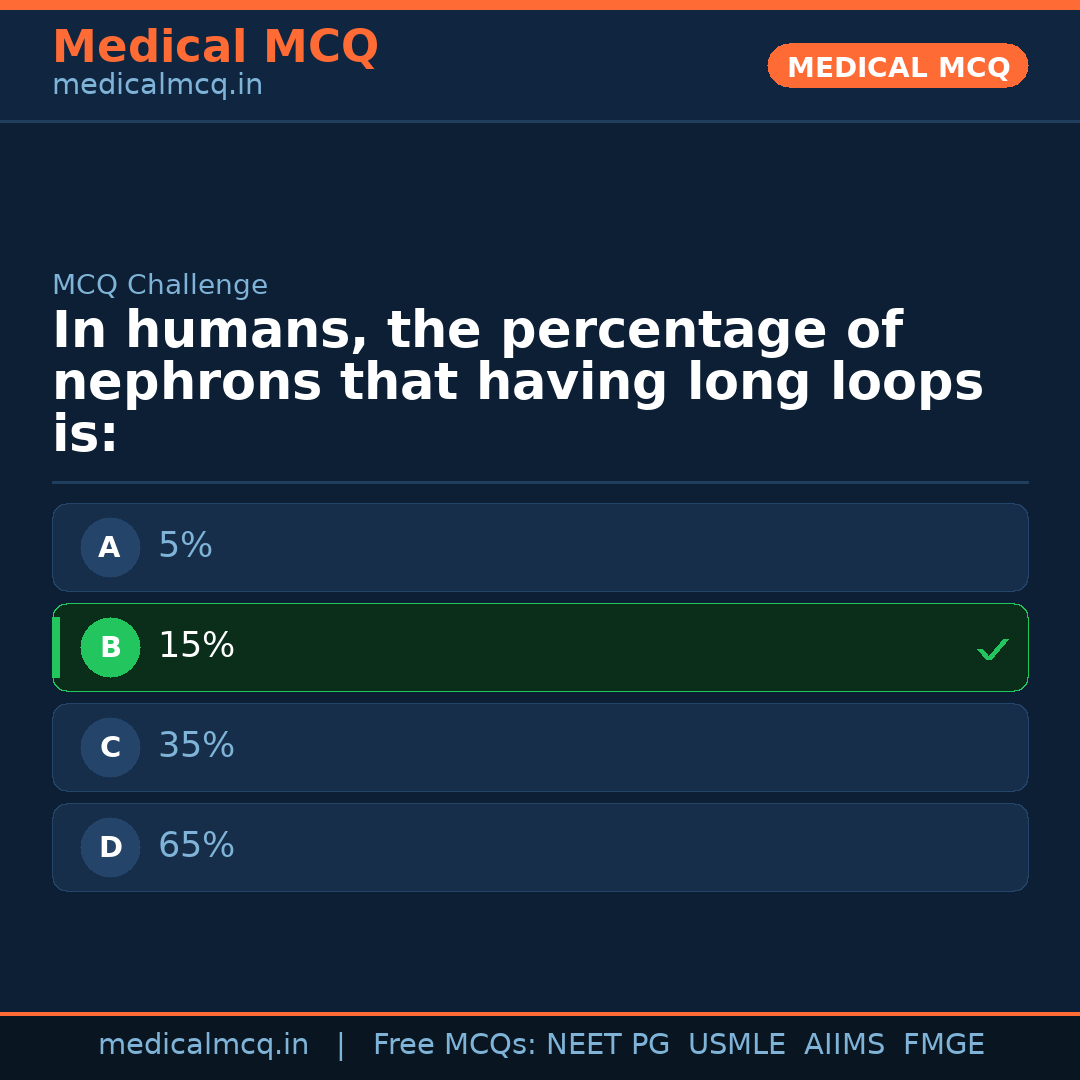Click the letter C circle badge

(x=110, y=748)
